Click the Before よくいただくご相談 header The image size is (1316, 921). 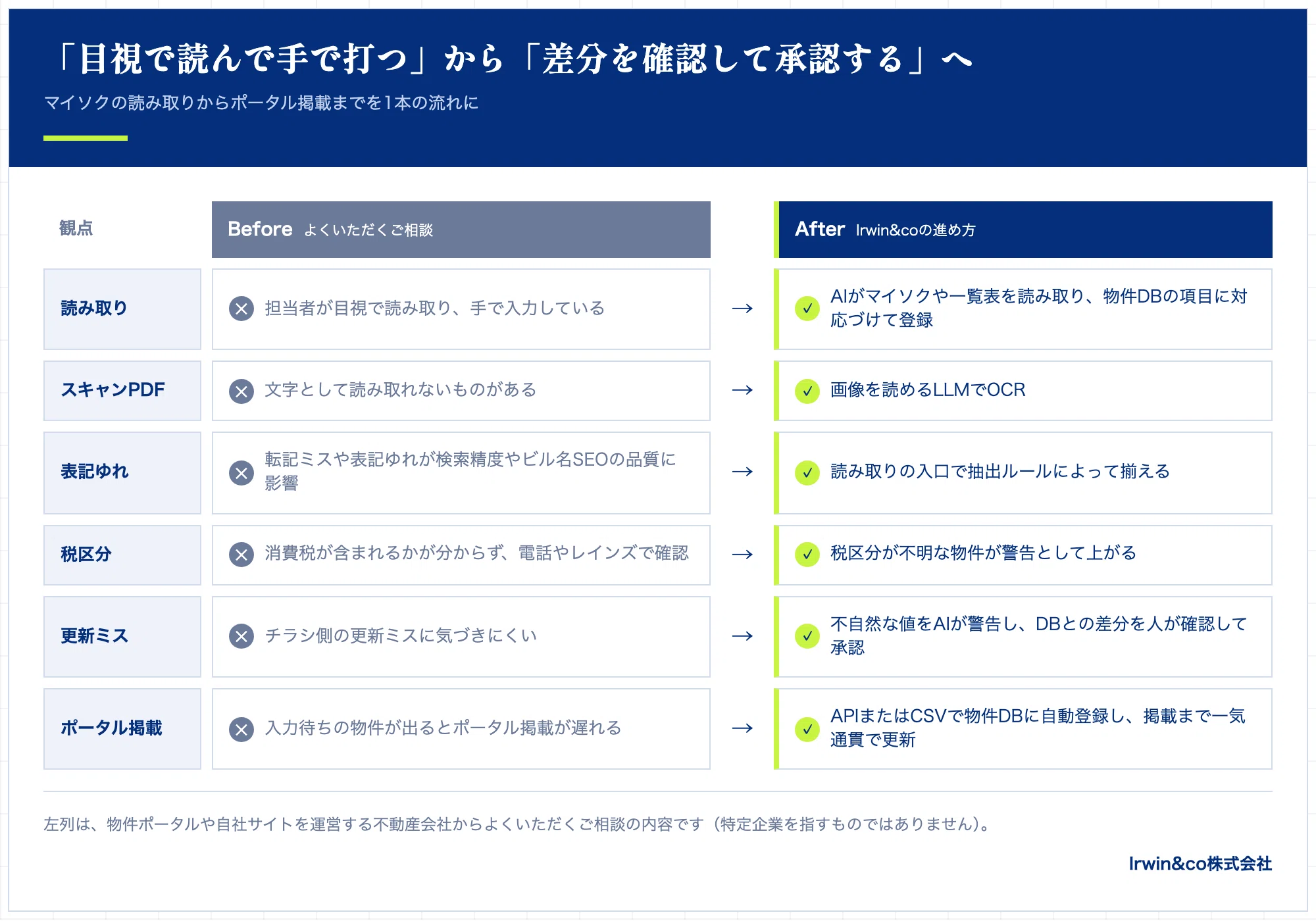click(461, 230)
